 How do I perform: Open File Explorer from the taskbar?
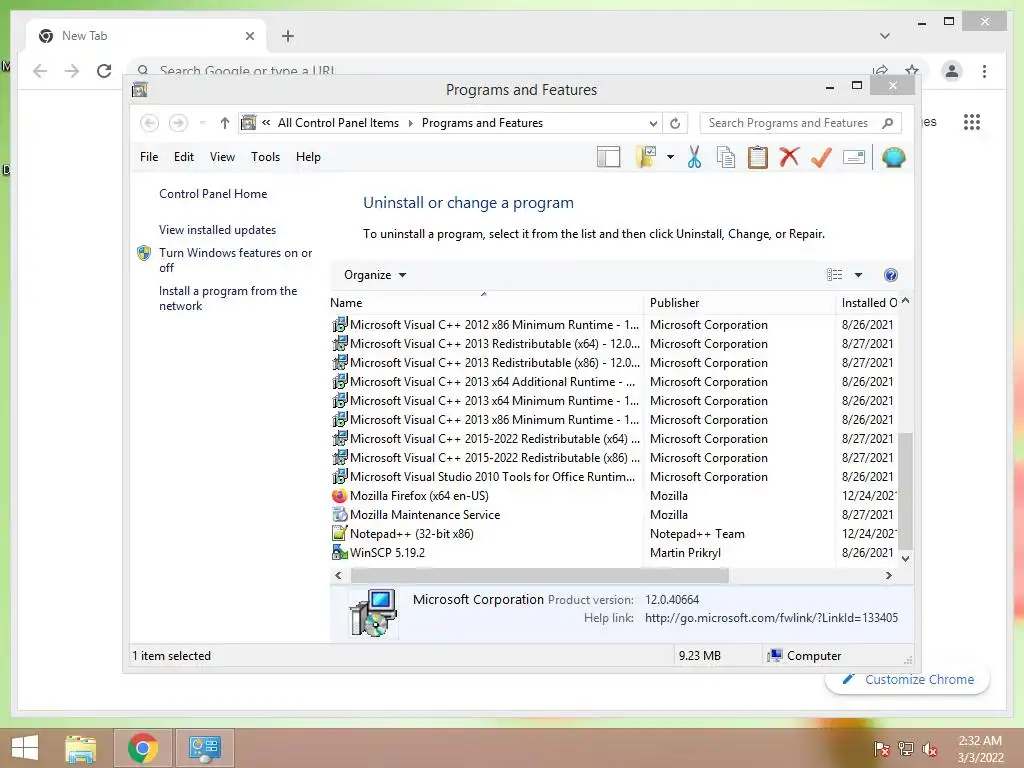tap(81, 748)
